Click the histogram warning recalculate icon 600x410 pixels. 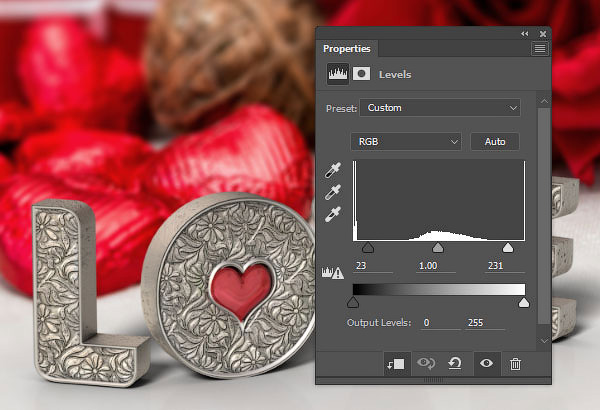tap(333, 273)
